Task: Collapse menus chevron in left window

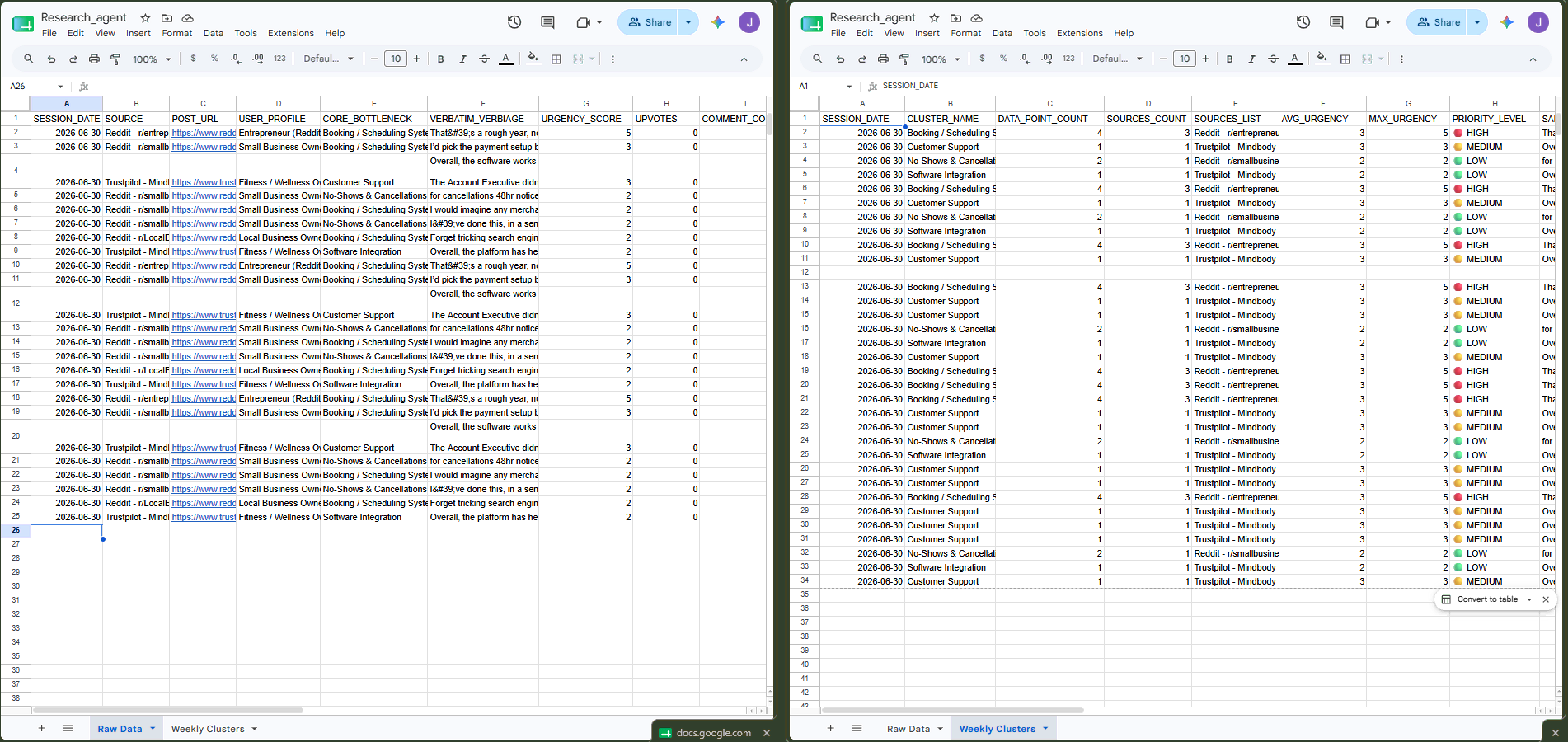Action: click(x=744, y=59)
